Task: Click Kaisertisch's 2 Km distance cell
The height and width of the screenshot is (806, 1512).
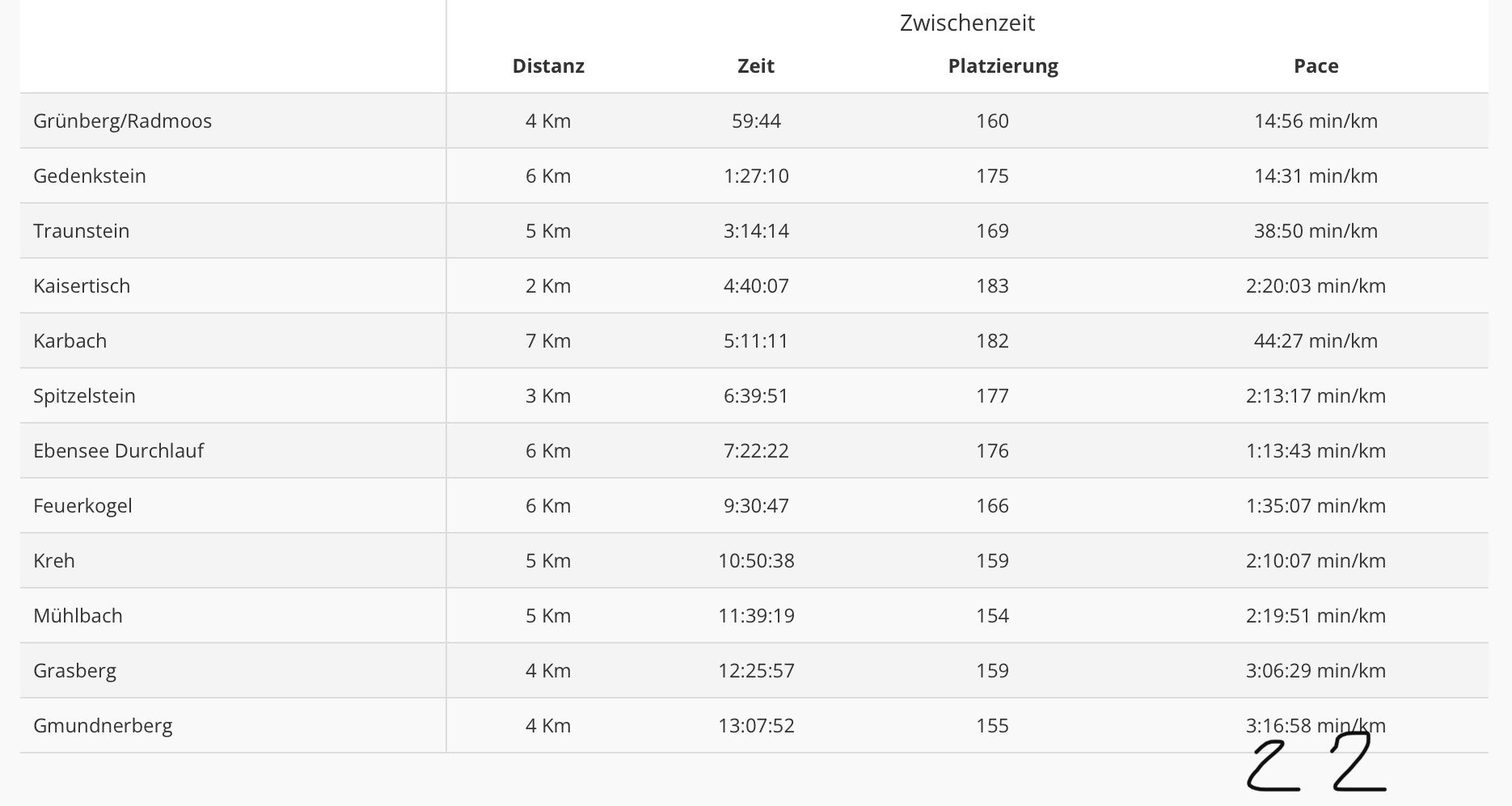Action: click(x=548, y=286)
